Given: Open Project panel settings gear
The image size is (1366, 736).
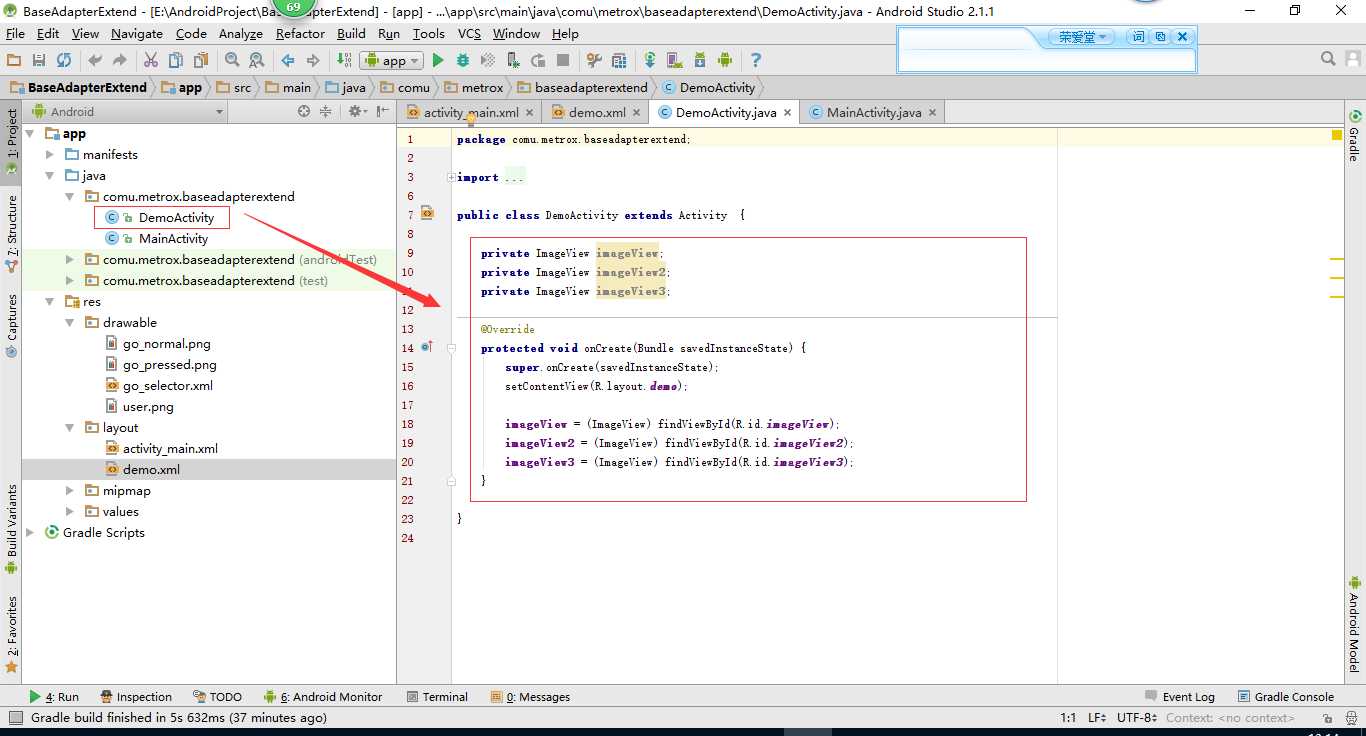Looking at the screenshot, I should (357, 112).
